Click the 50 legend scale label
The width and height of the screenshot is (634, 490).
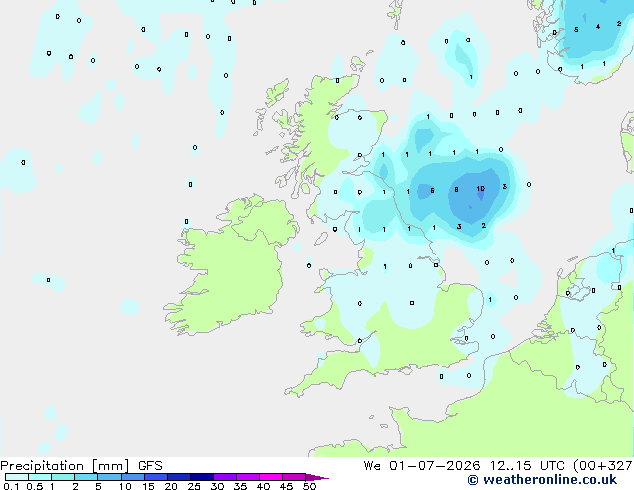tap(309, 486)
